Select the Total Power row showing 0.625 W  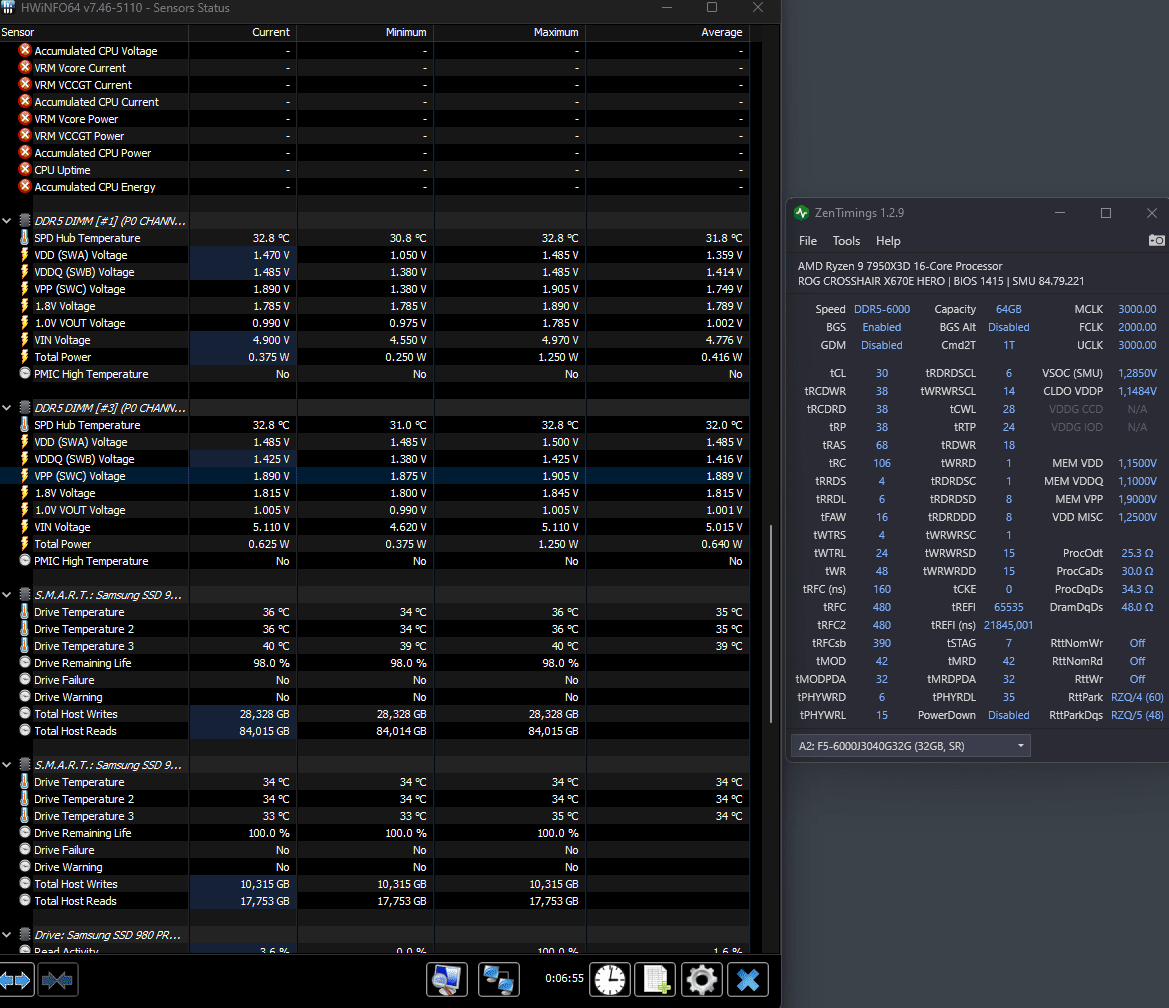point(374,544)
